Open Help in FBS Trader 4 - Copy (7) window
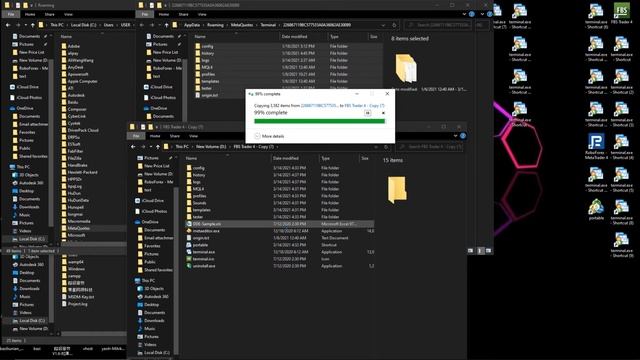The height and width of the screenshot is (360, 640). (463, 136)
